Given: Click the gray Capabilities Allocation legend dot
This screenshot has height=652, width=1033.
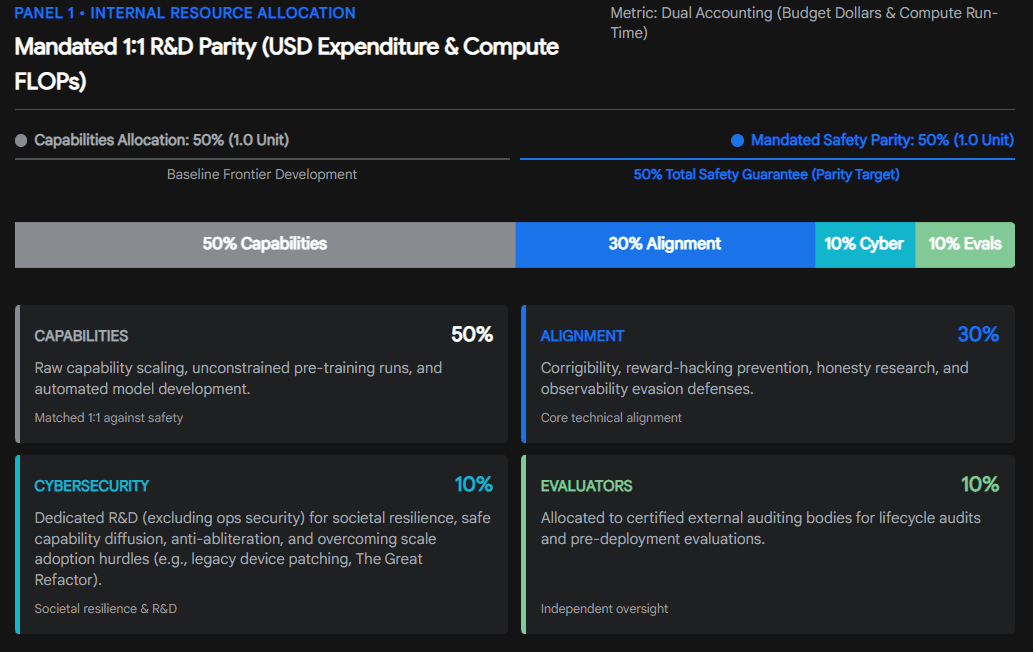Looking at the screenshot, I should click(x=21, y=140).
